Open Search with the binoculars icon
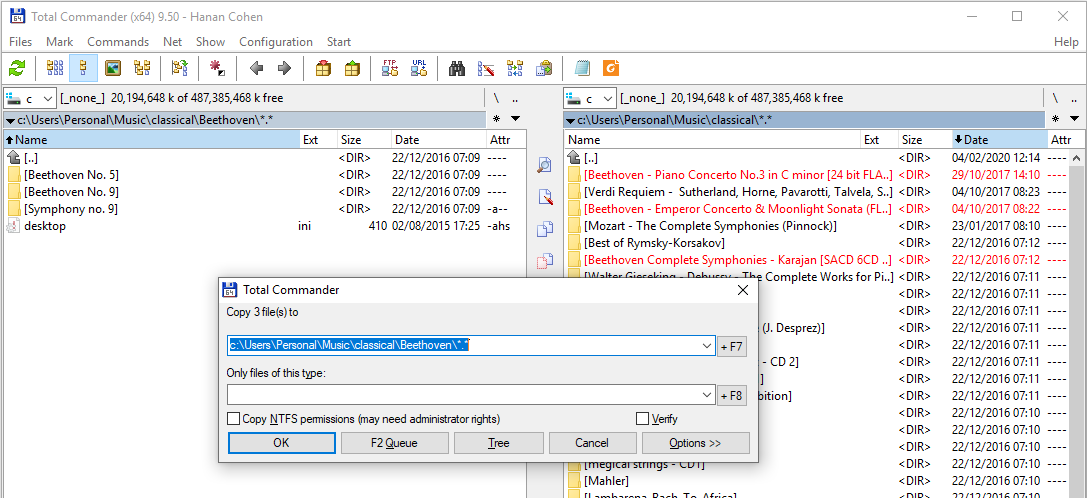This screenshot has width=1087, height=498. pyautogui.click(x=457, y=68)
